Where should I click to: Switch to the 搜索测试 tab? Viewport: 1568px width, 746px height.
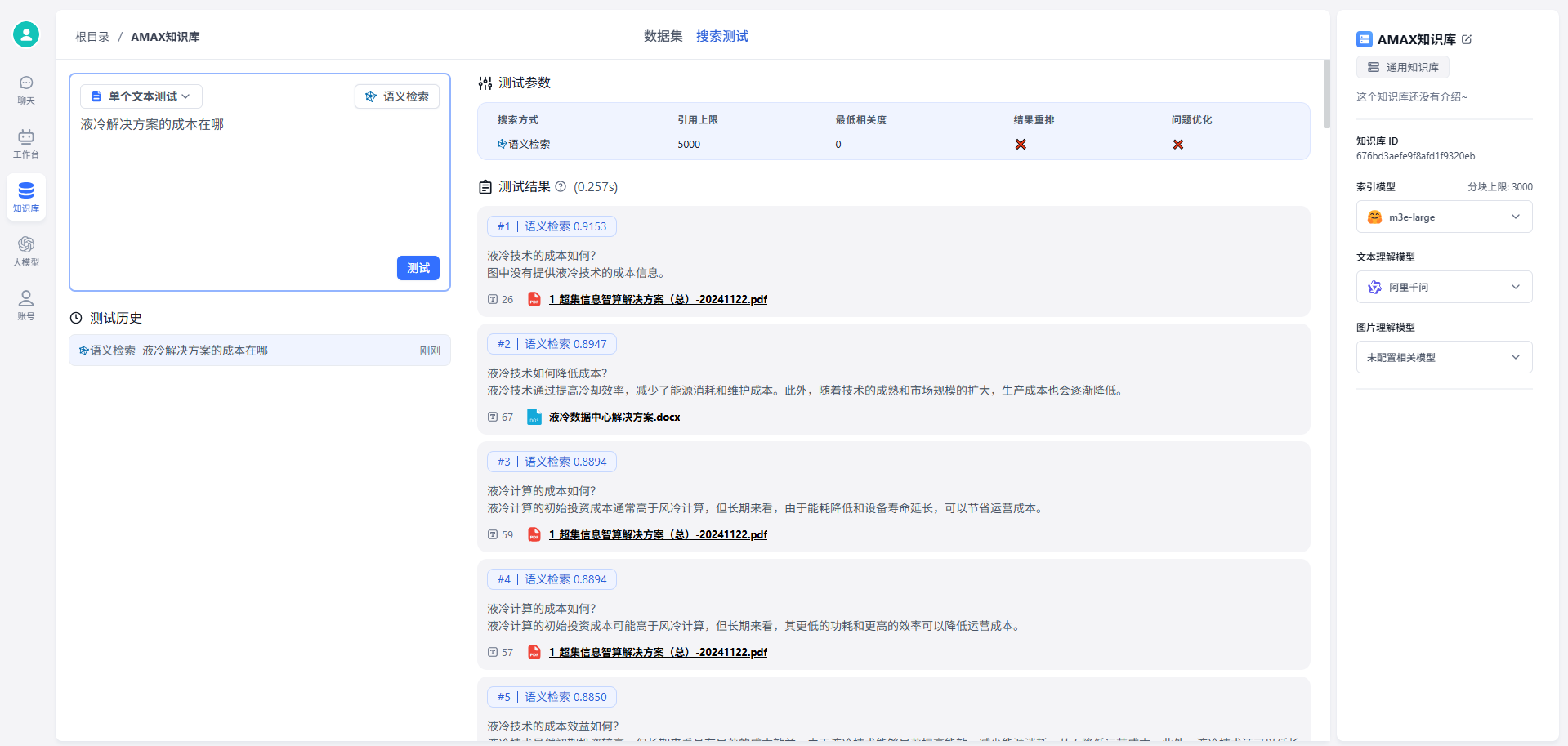(x=722, y=36)
